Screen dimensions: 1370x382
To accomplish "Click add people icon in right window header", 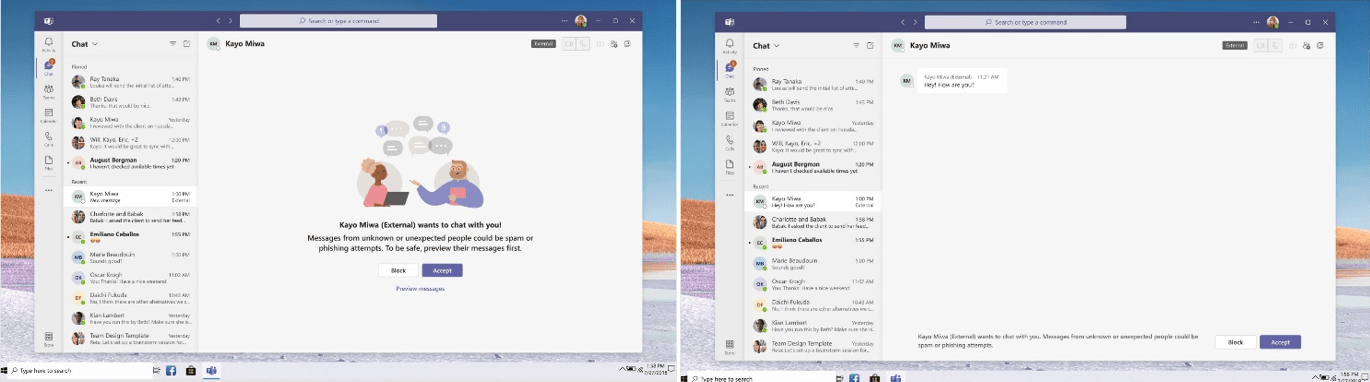I will (x=1308, y=45).
